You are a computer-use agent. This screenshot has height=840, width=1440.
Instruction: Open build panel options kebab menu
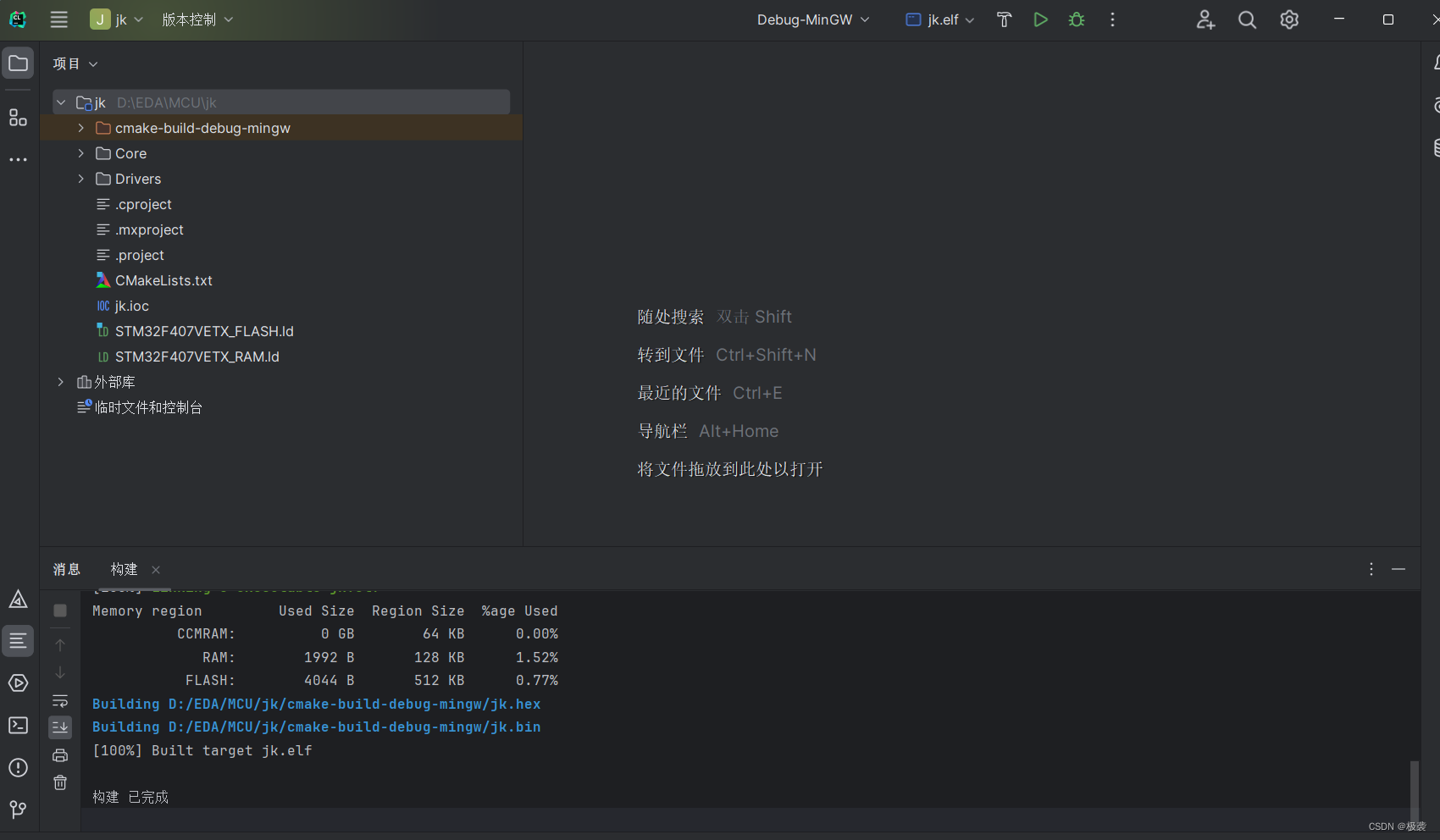[x=1371, y=569]
